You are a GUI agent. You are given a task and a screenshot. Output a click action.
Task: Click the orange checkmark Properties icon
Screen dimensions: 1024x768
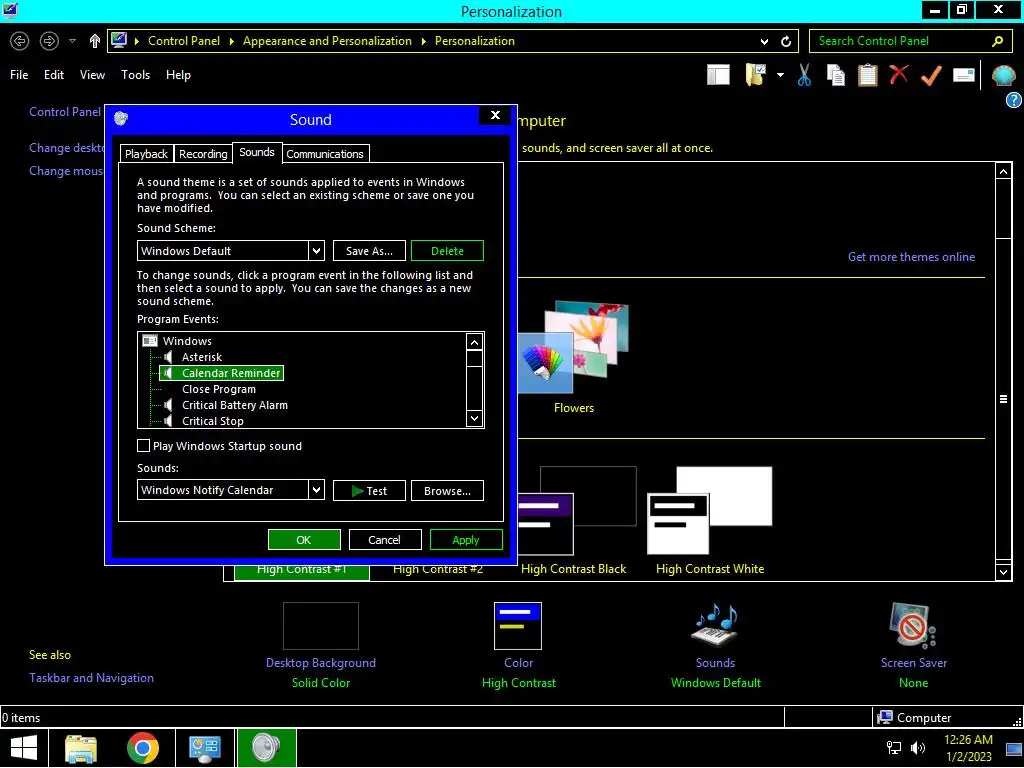pyautogui.click(x=931, y=75)
